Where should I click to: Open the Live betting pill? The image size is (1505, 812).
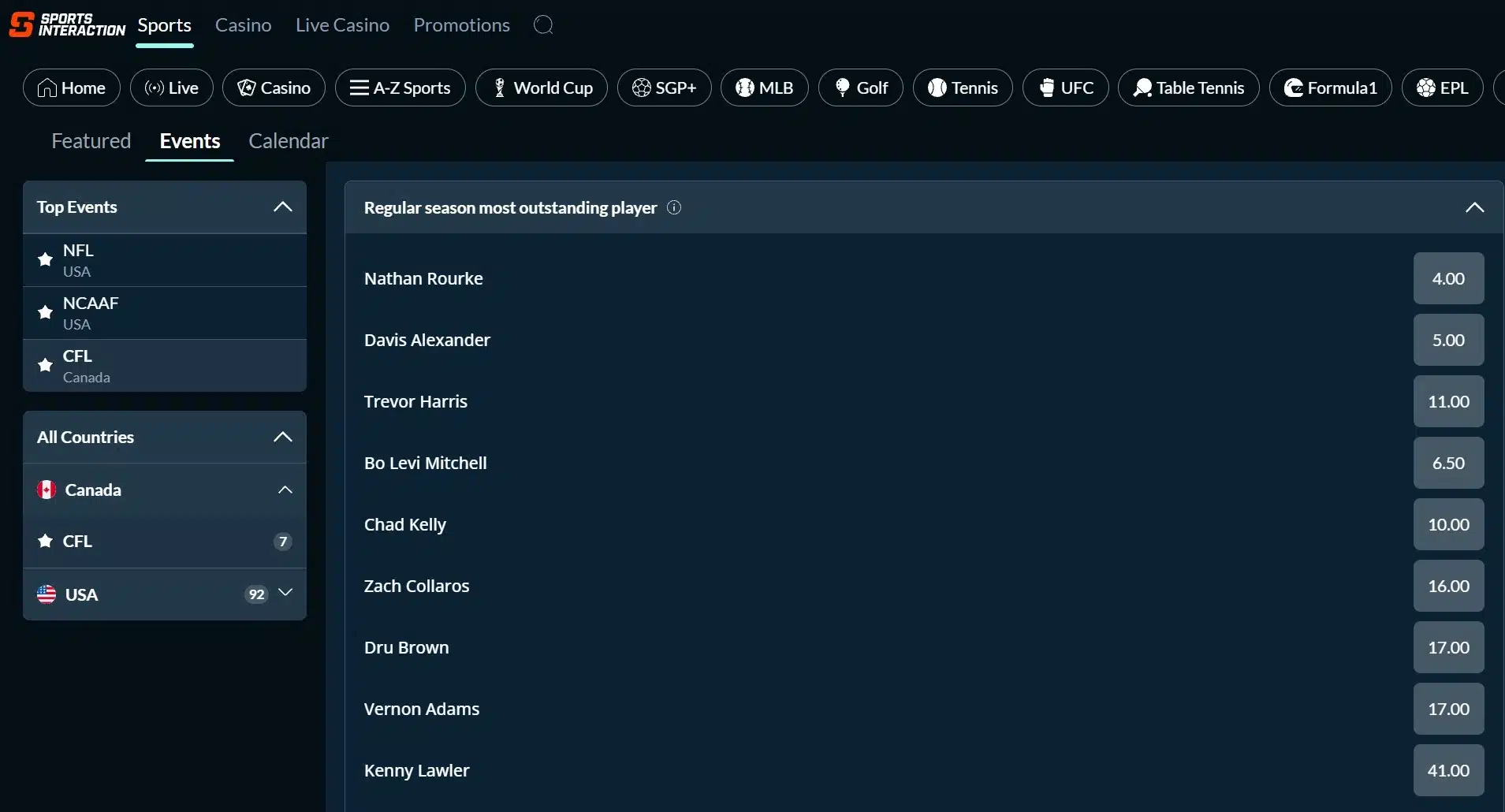pyautogui.click(x=172, y=88)
